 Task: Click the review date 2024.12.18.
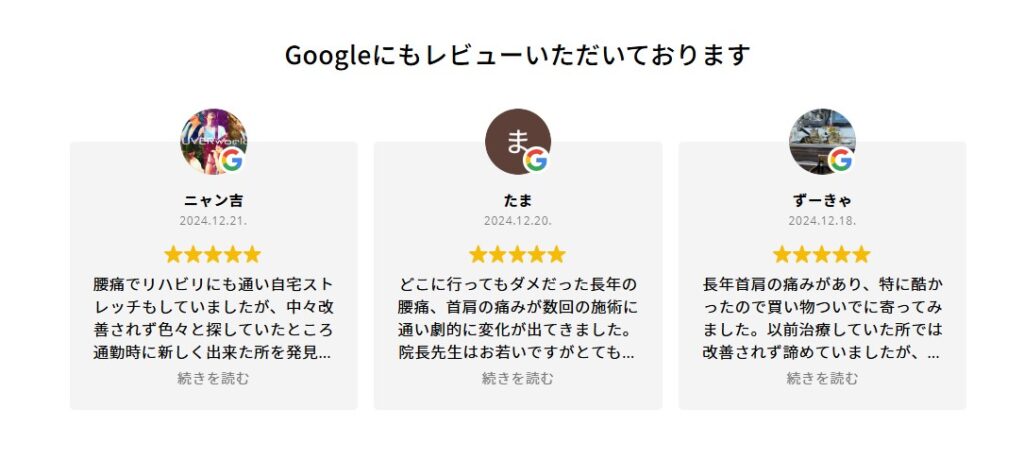coord(822,220)
